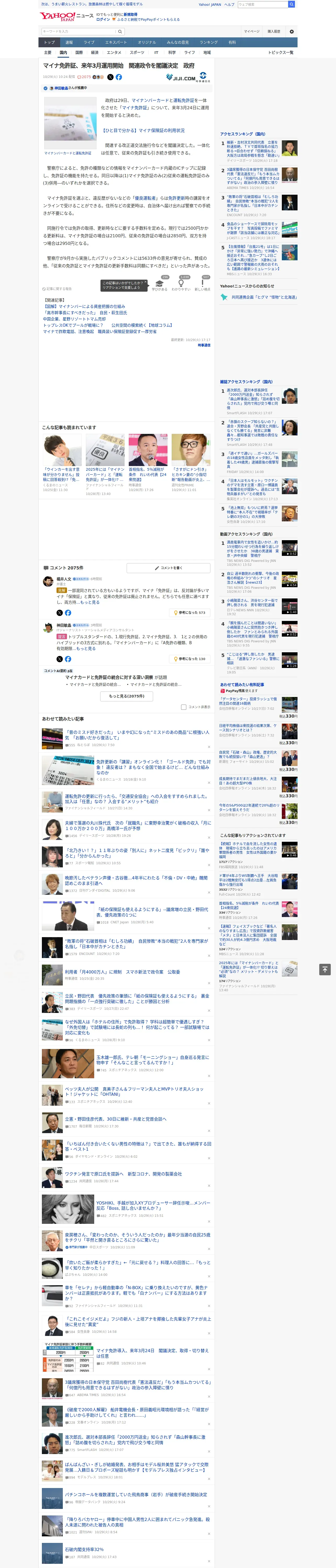This screenshot has width=336, height=1568.
Task: Open the 速報 tab
Action: pyautogui.click(x=69, y=42)
